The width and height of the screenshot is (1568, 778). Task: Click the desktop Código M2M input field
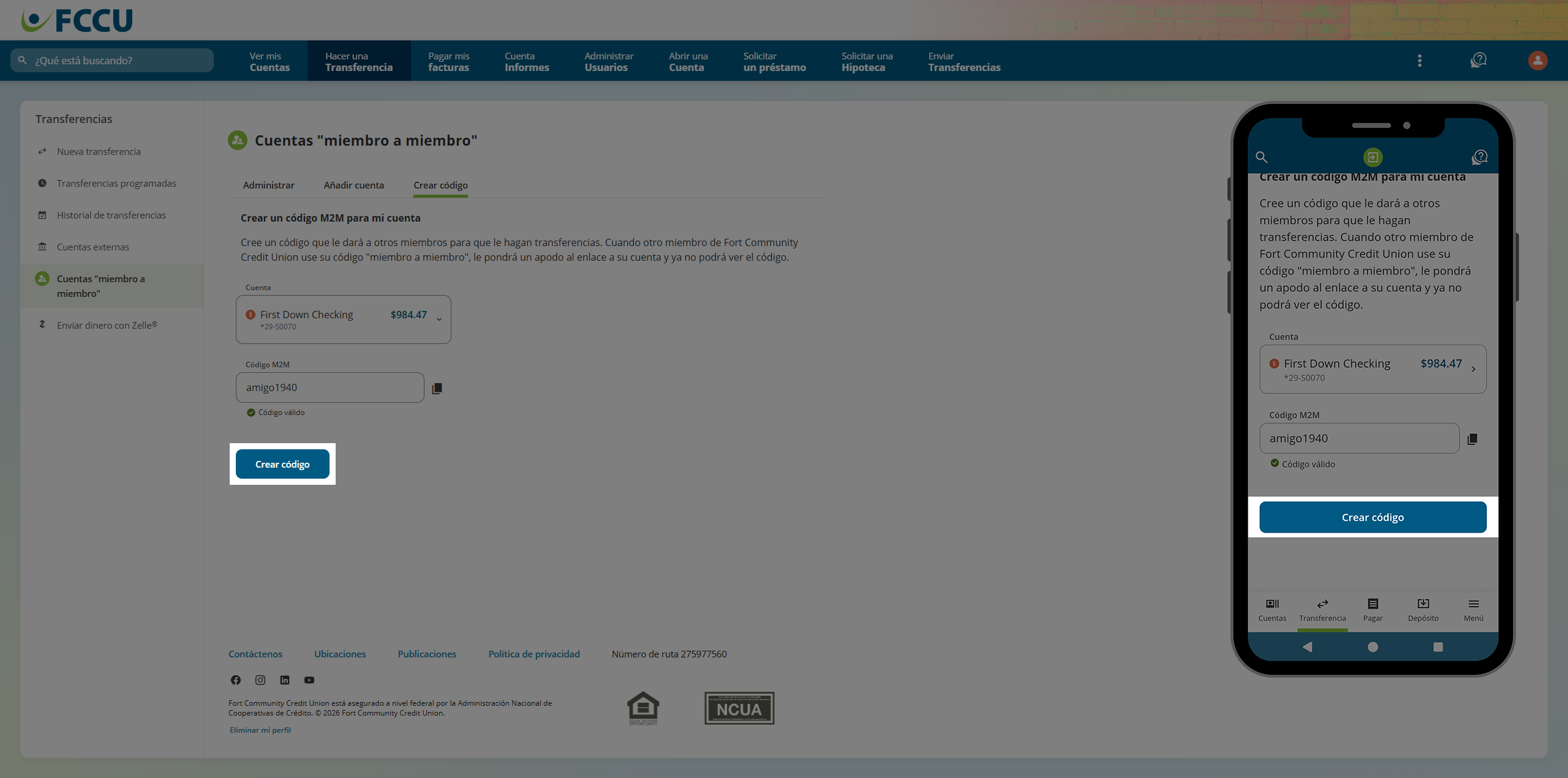coord(330,387)
